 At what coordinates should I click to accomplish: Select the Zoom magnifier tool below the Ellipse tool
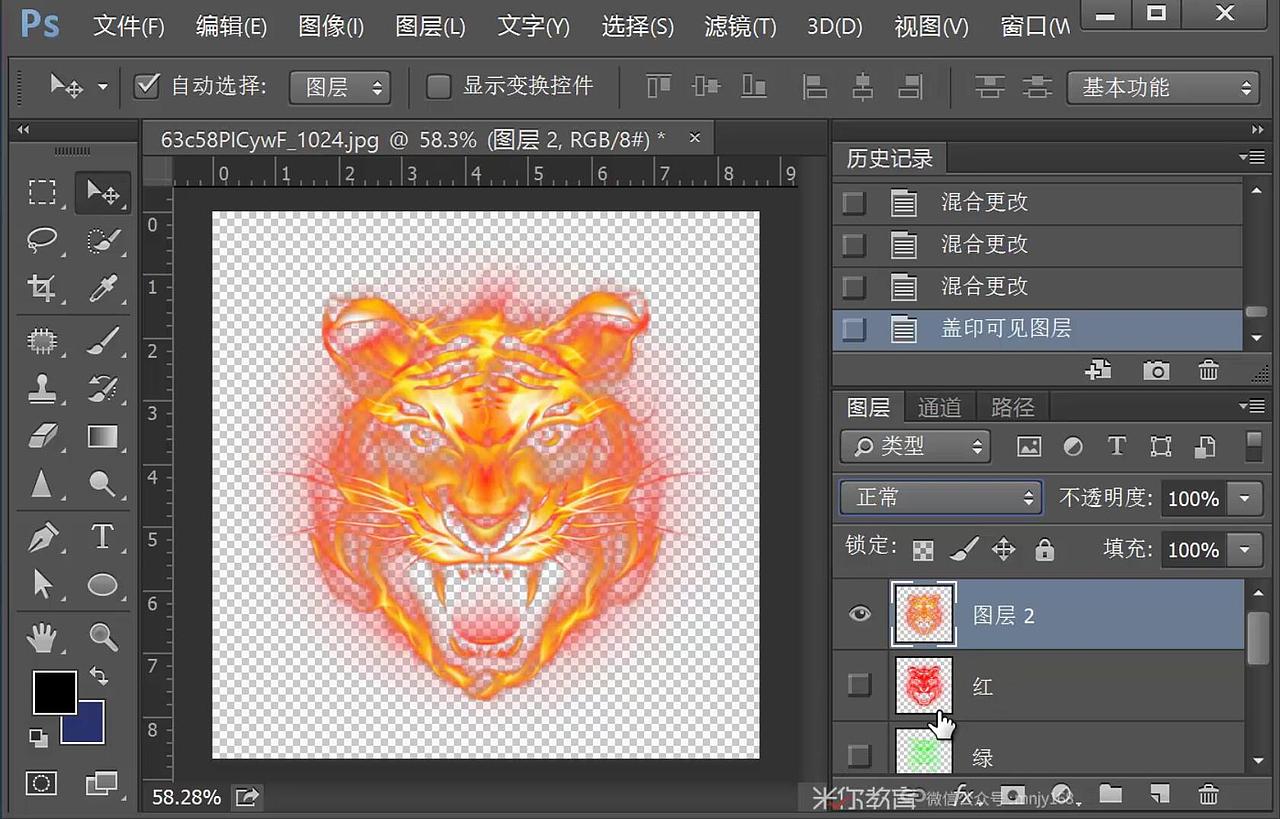pyautogui.click(x=102, y=636)
